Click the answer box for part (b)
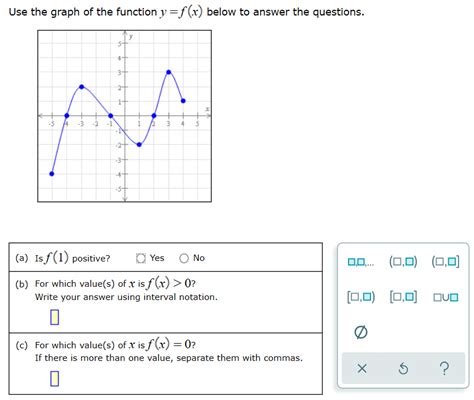The image size is (474, 400). [x=55, y=317]
